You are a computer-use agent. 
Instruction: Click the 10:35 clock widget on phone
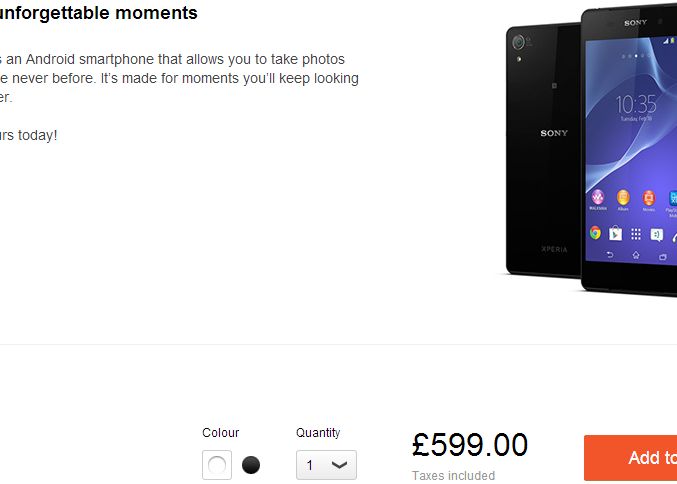pos(636,104)
